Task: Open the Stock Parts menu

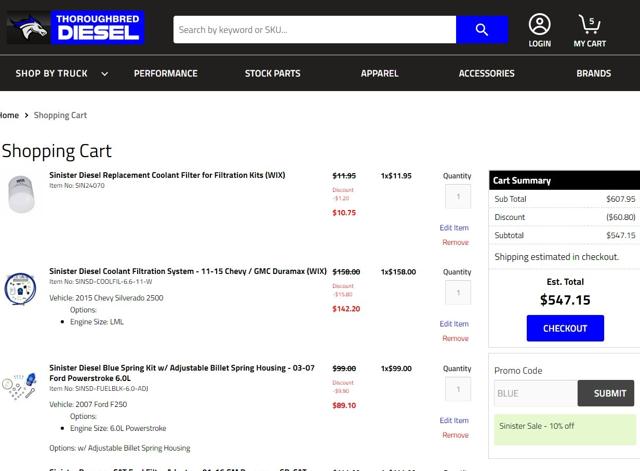Action: (x=273, y=73)
